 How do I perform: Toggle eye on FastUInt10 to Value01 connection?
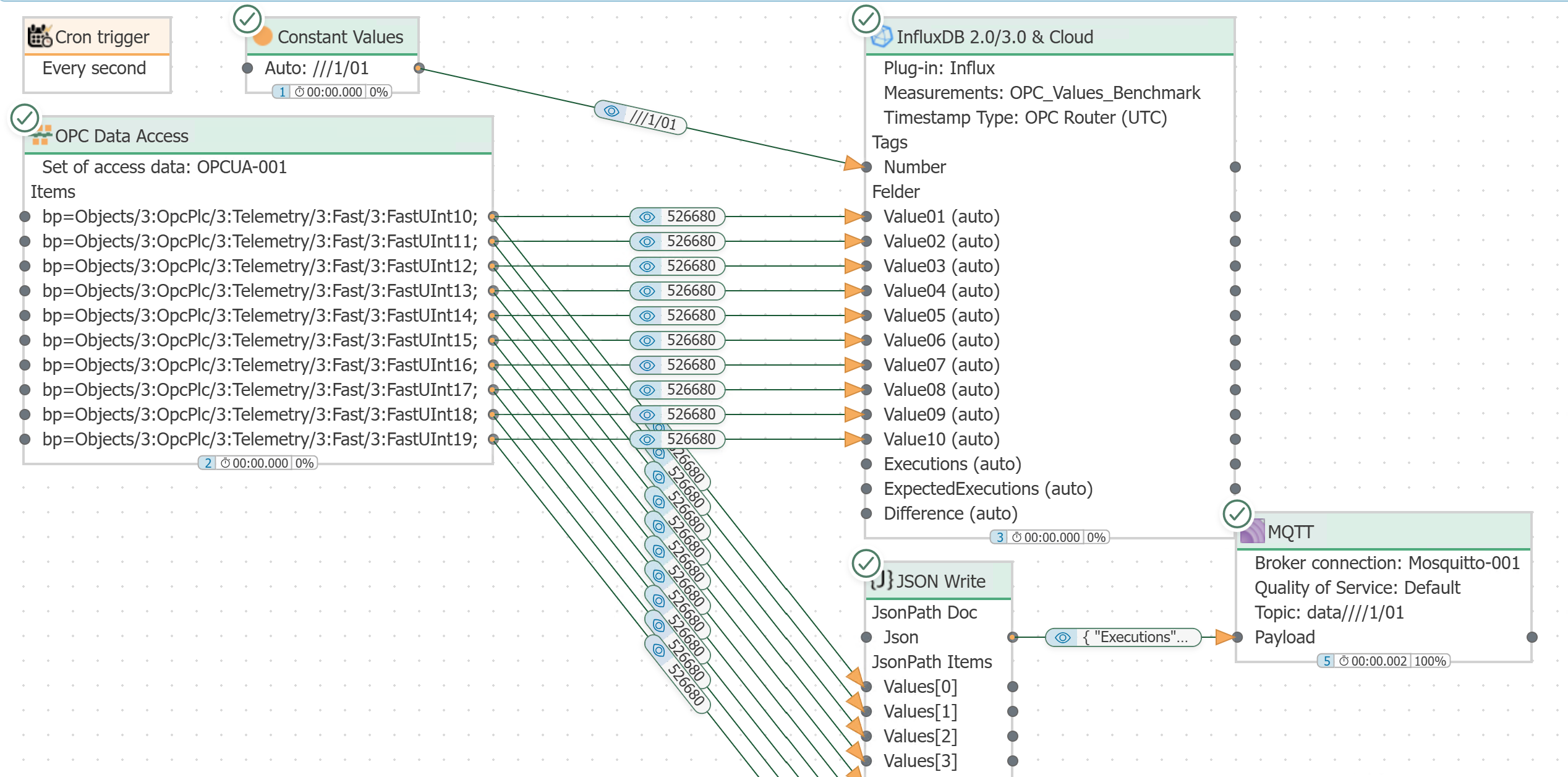click(647, 217)
